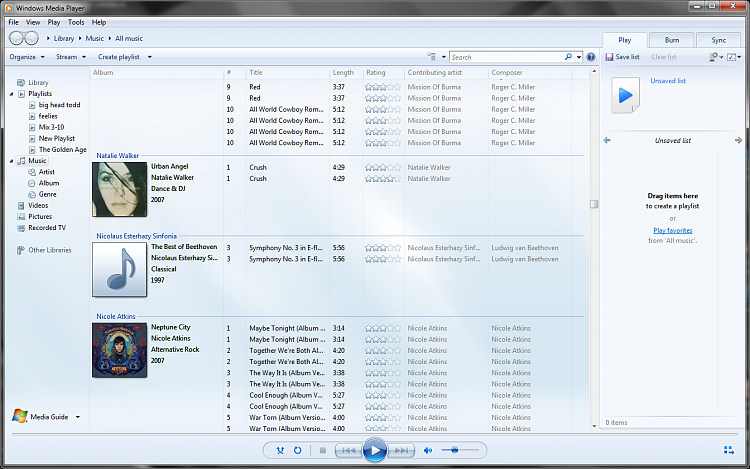Go to the next list arrow
Image resolution: width=750 pixels, height=469 pixels.
click(738, 140)
